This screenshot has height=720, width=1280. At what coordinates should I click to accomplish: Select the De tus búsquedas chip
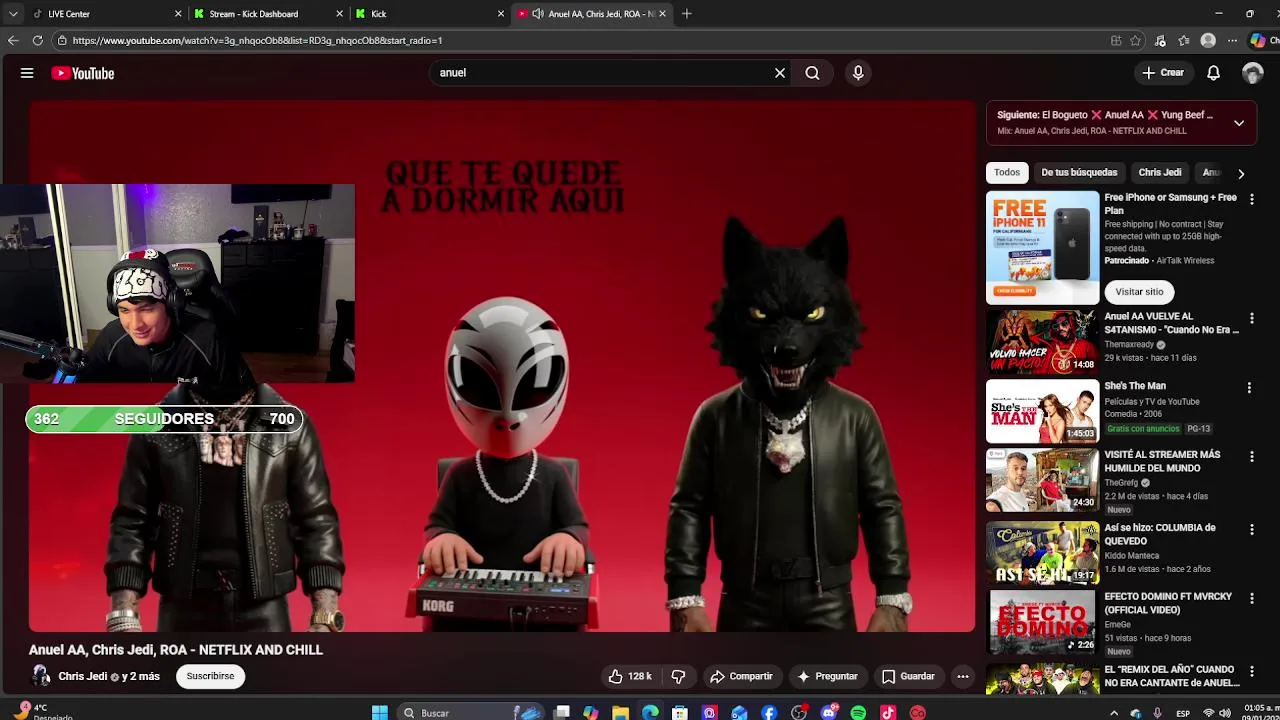point(1079,172)
